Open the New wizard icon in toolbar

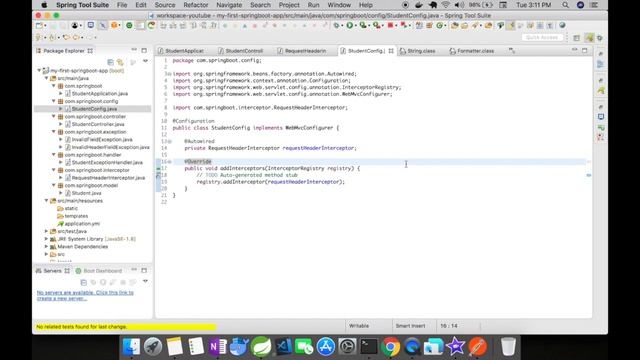(39, 25)
